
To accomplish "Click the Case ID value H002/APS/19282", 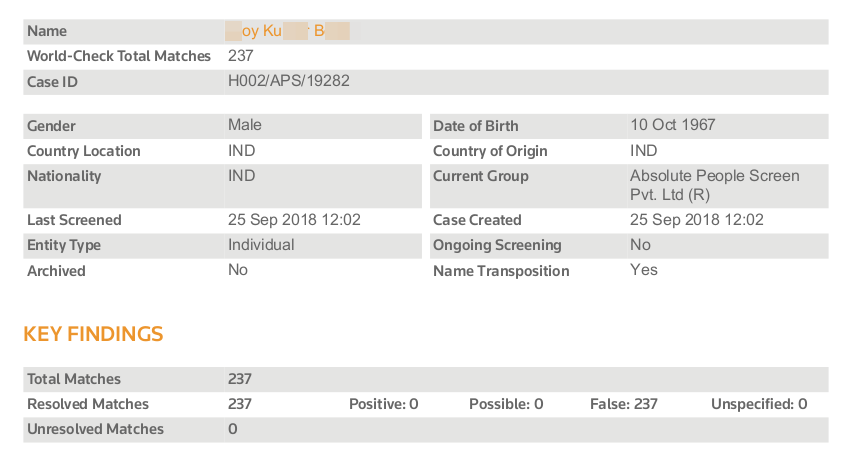I will tap(288, 81).
